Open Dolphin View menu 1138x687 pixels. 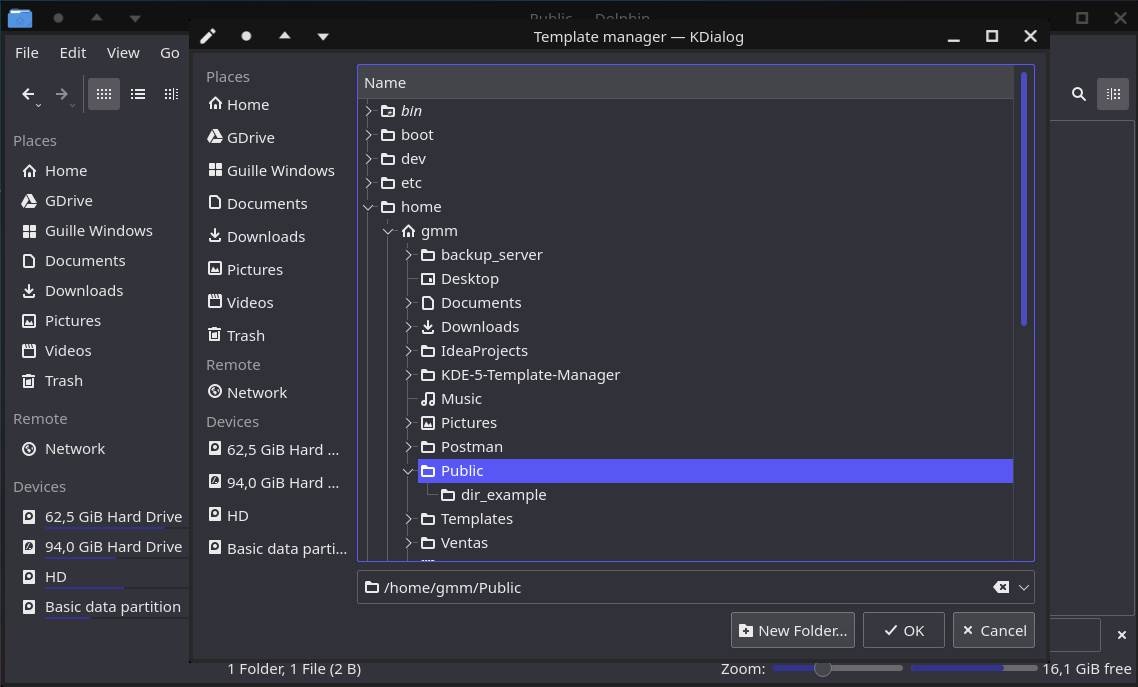point(123,53)
